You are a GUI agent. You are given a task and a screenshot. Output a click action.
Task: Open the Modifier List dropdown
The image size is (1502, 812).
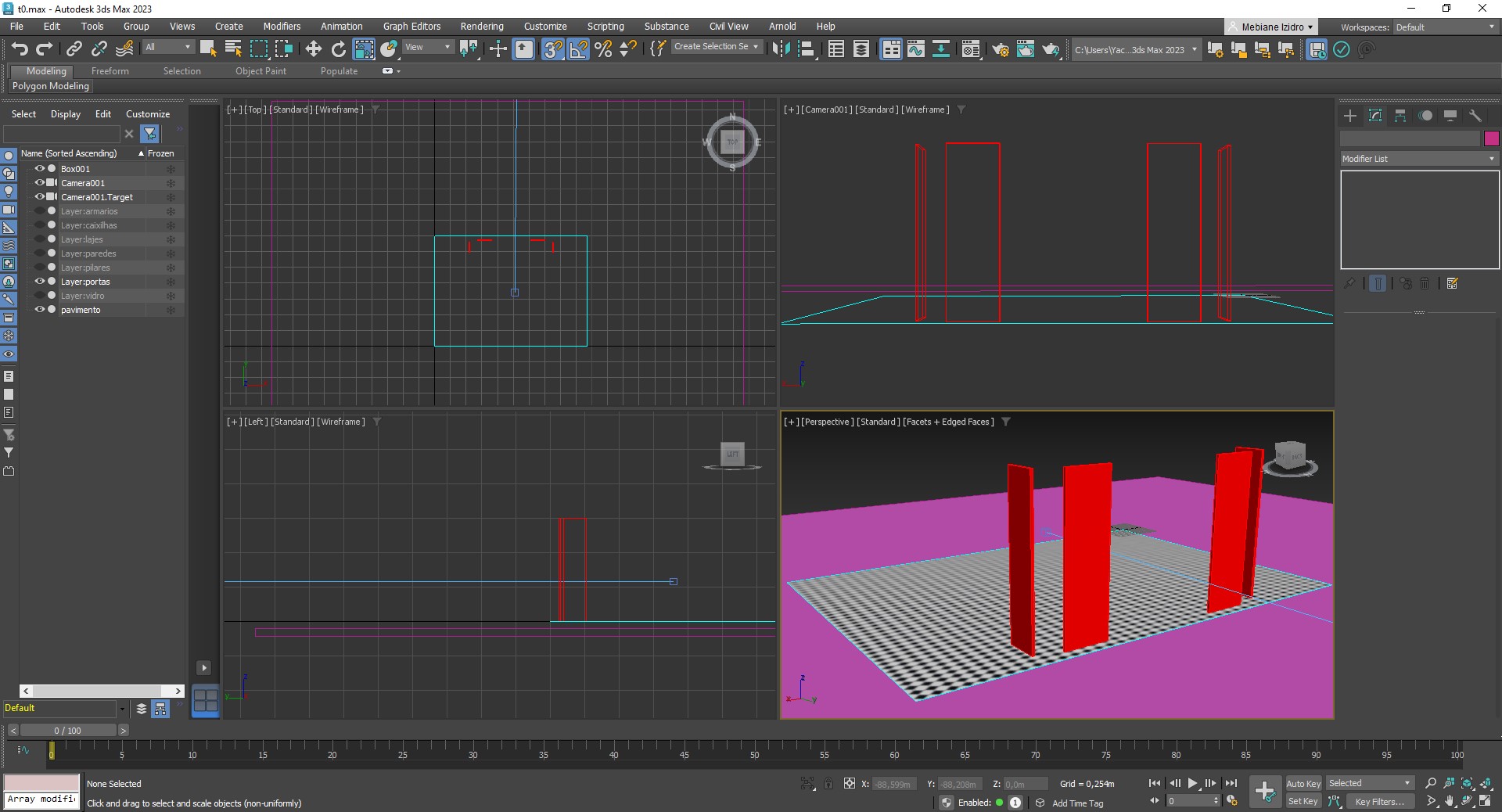[1418, 159]
